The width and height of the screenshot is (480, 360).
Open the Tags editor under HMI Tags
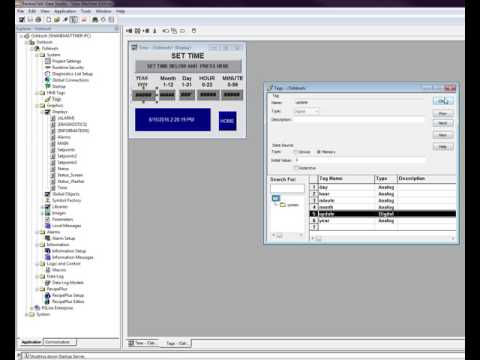coord(56,99)
